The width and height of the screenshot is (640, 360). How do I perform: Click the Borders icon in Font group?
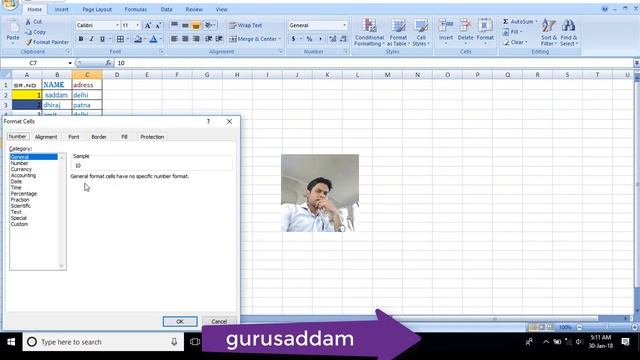coord(120,39)
